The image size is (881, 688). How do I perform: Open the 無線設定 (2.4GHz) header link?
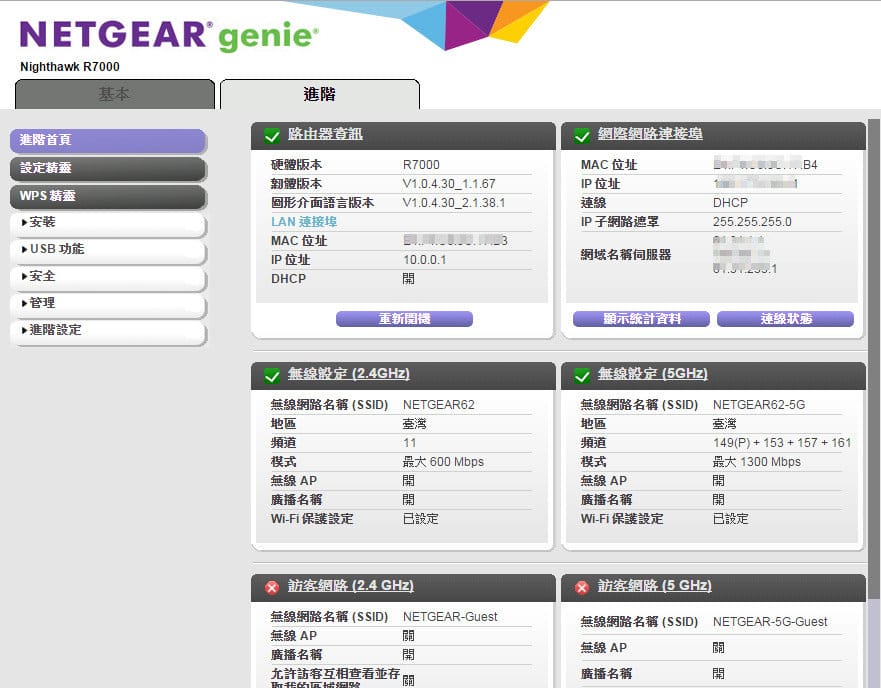click(349, 373)
